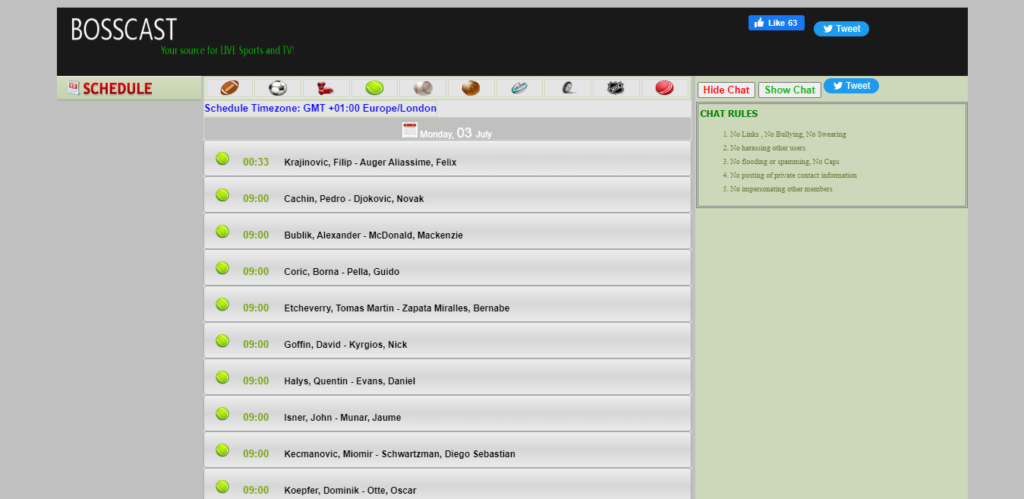Viewport: 1024px width, 499px height.
Task: Click rule 'No Links, No Bullying, No Swearing'
Action: [x=788, y=135]
